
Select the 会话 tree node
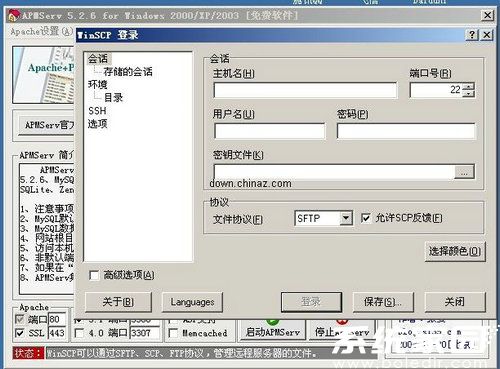[98, 59]
